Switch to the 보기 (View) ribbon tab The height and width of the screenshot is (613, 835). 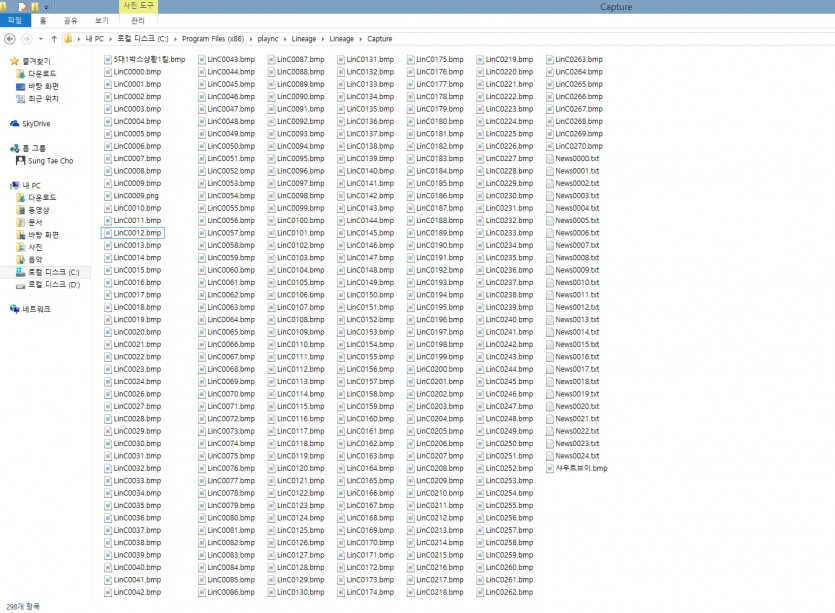[101, 20]
